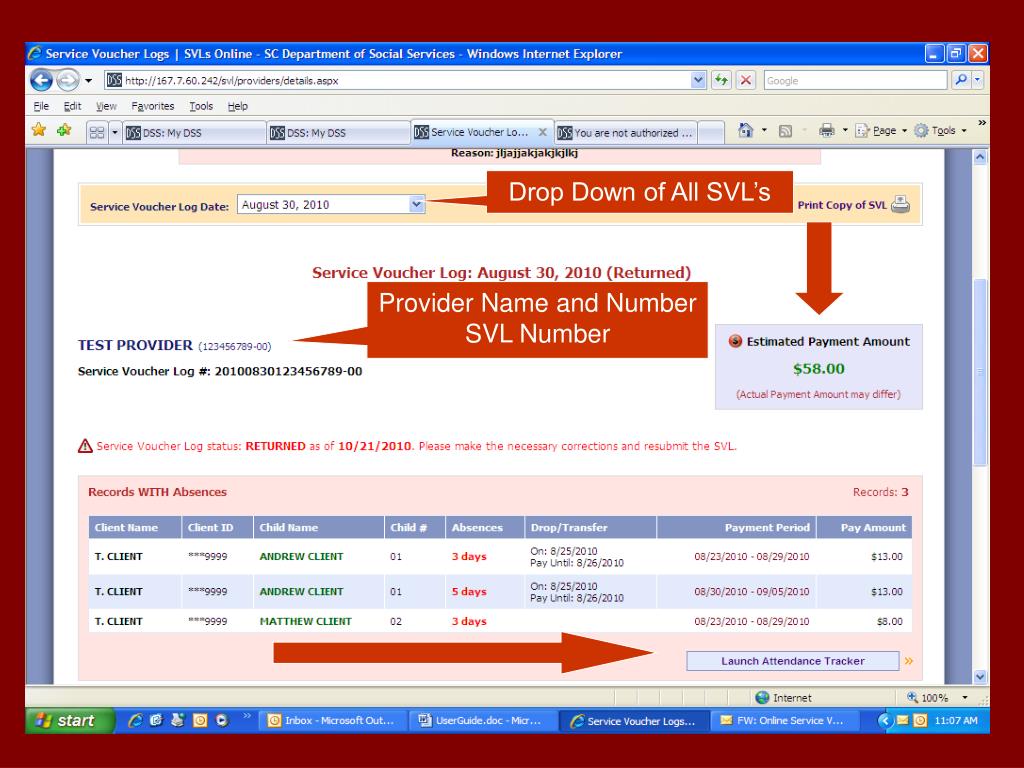Image resolution: width=1024 pixels, height=768 pixels.
Task: Click the search magnifier icon
Action: pos(961,80)
